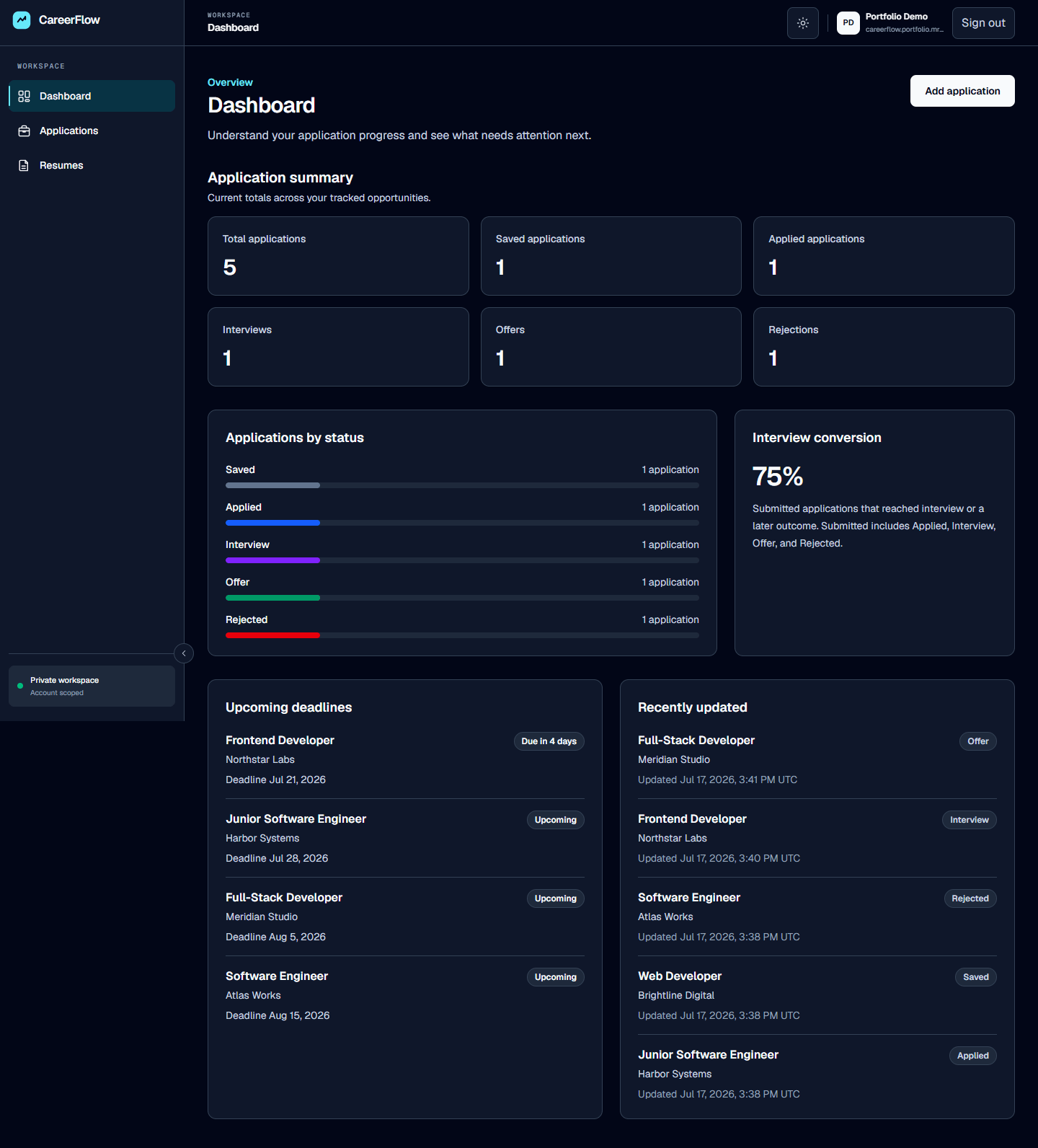Open the Total applications card

coord(338,256)
